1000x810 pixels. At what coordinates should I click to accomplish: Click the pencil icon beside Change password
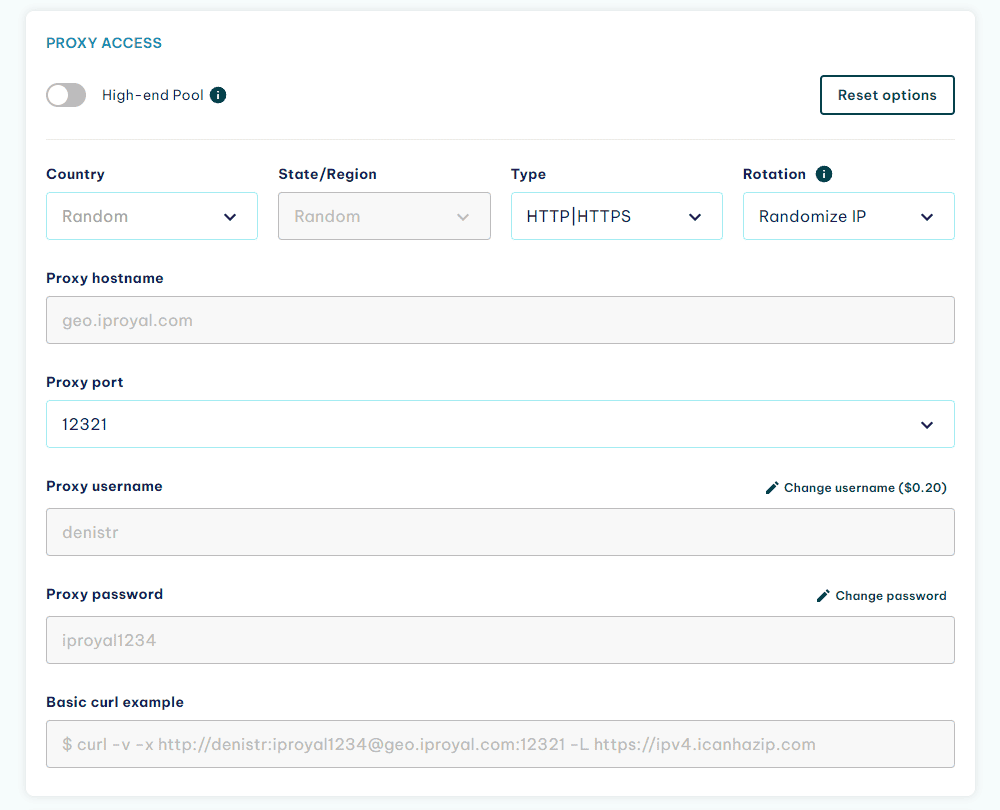(x=822, y=595)
